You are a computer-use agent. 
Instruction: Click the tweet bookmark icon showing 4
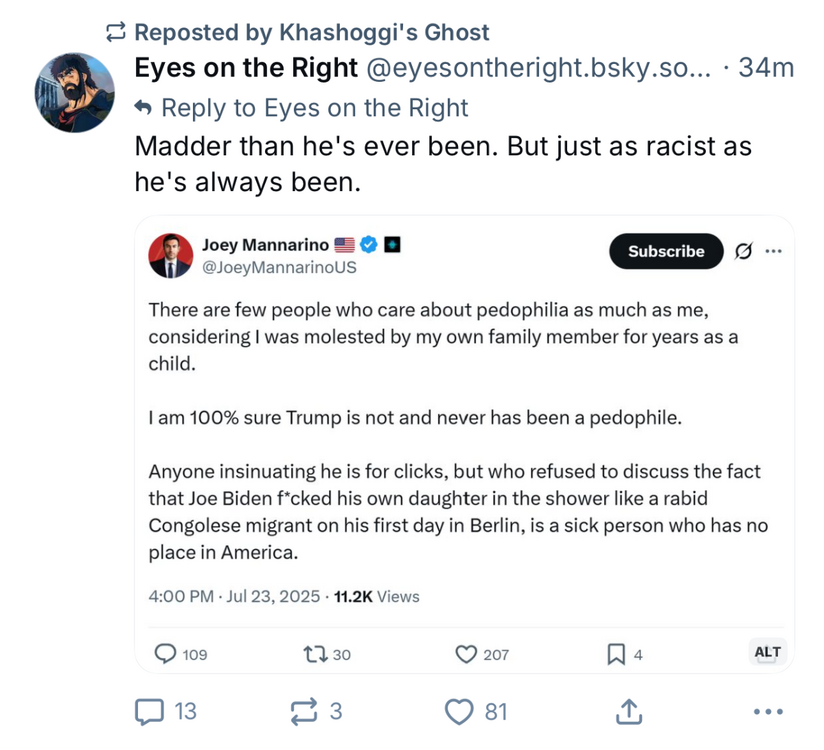(616, 654)
